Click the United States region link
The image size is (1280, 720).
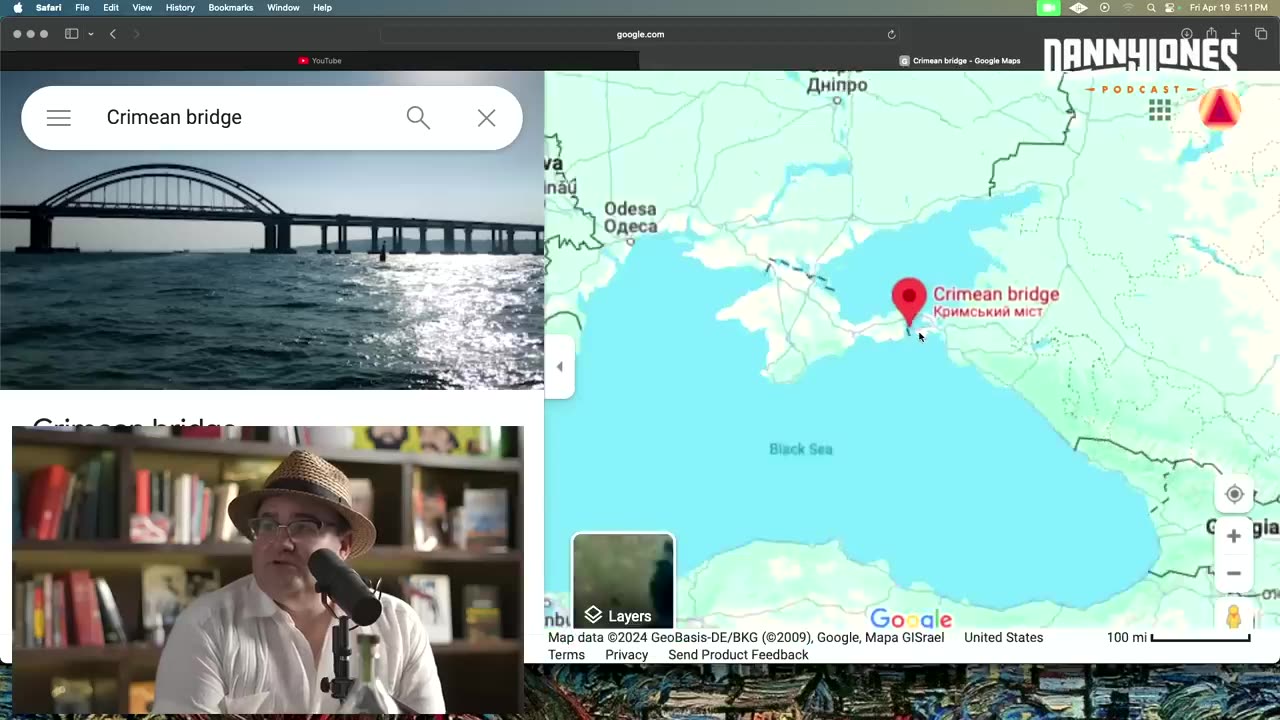[x=1003, y=637]
